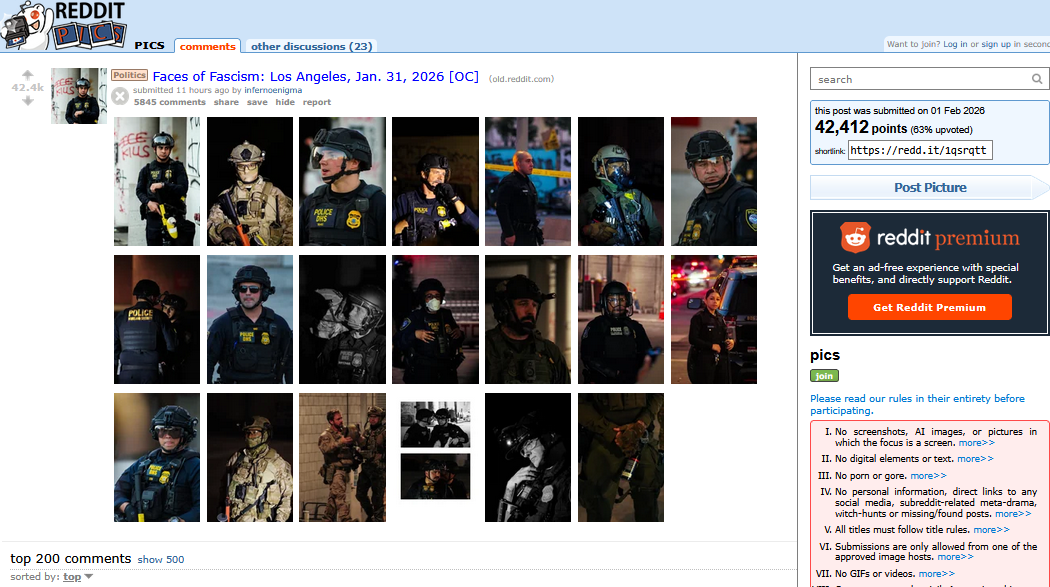Expand rule III more>> link
The width and height of the screenshot is (1050, 587).
[928, 476]
